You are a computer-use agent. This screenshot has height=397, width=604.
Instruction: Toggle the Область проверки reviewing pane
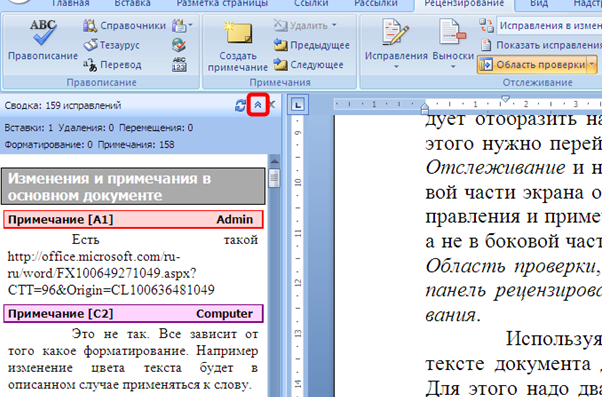[x=533, y=65]
